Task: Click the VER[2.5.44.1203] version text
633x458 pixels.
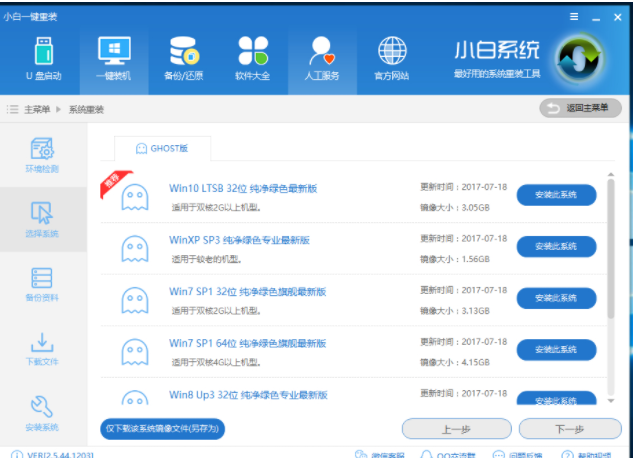Action: [x=61, y=455]
